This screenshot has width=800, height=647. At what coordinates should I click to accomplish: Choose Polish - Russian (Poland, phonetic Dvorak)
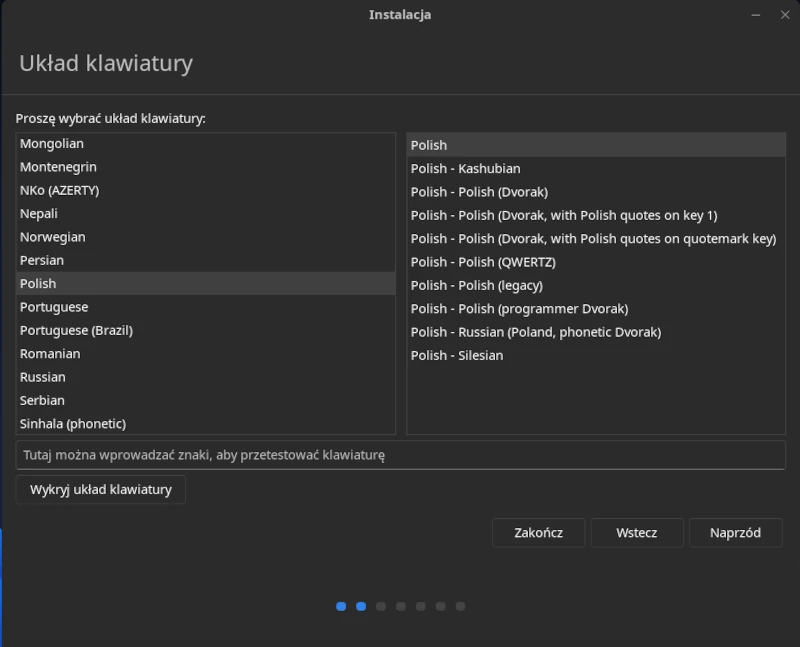596,332
